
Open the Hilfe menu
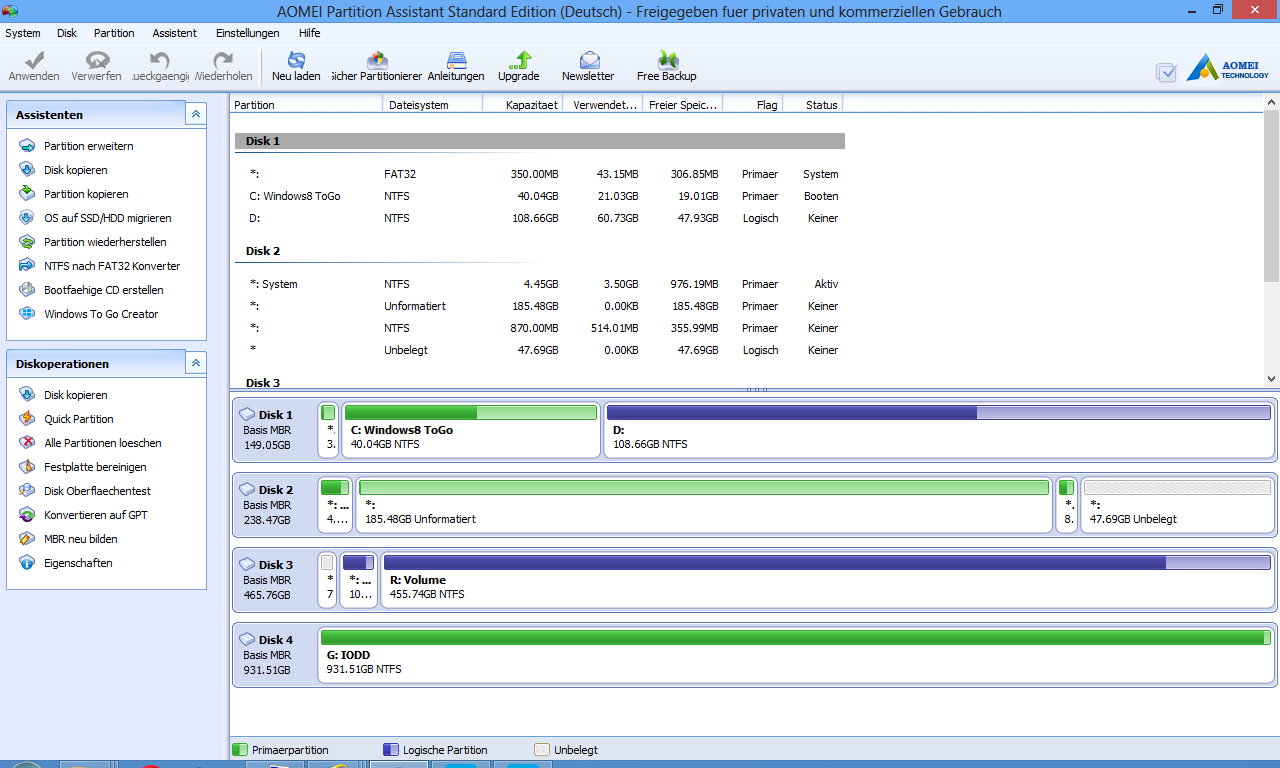[310, 33]
